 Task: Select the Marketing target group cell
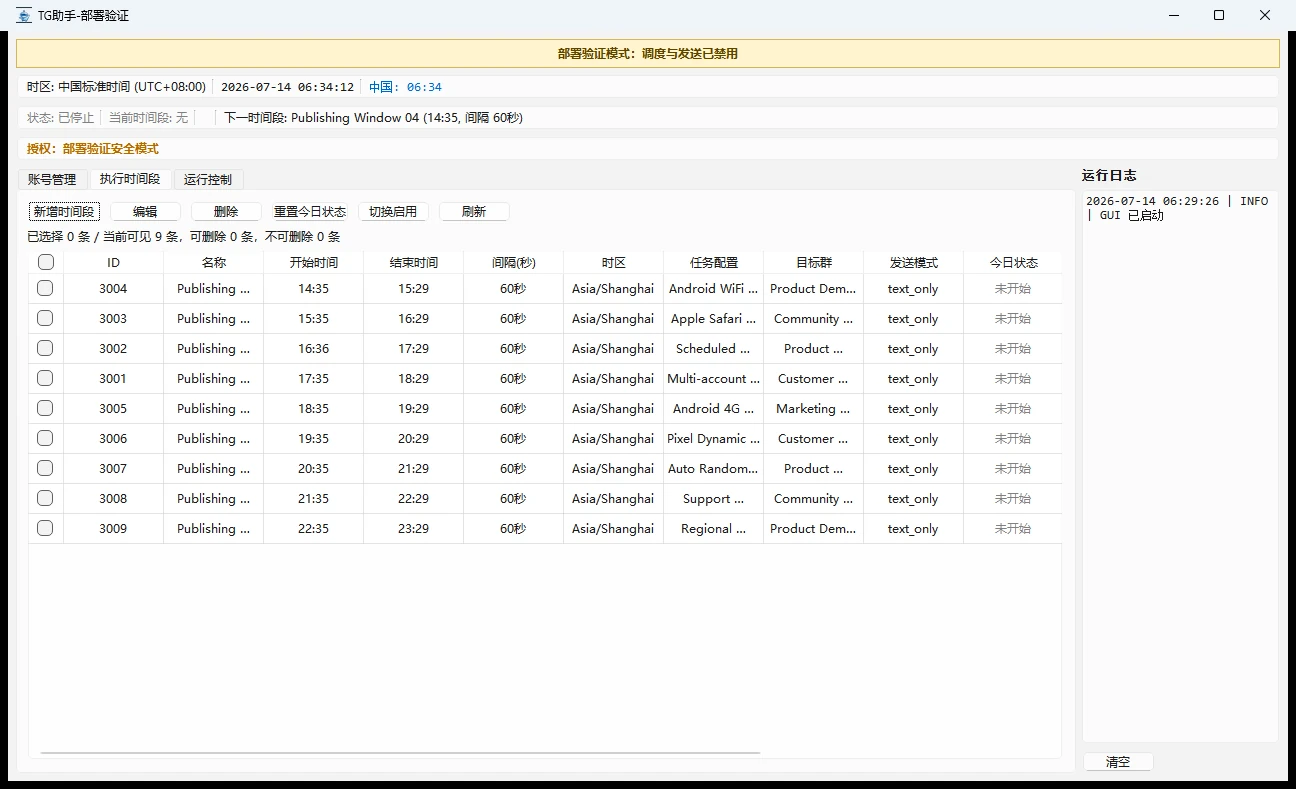813,408
